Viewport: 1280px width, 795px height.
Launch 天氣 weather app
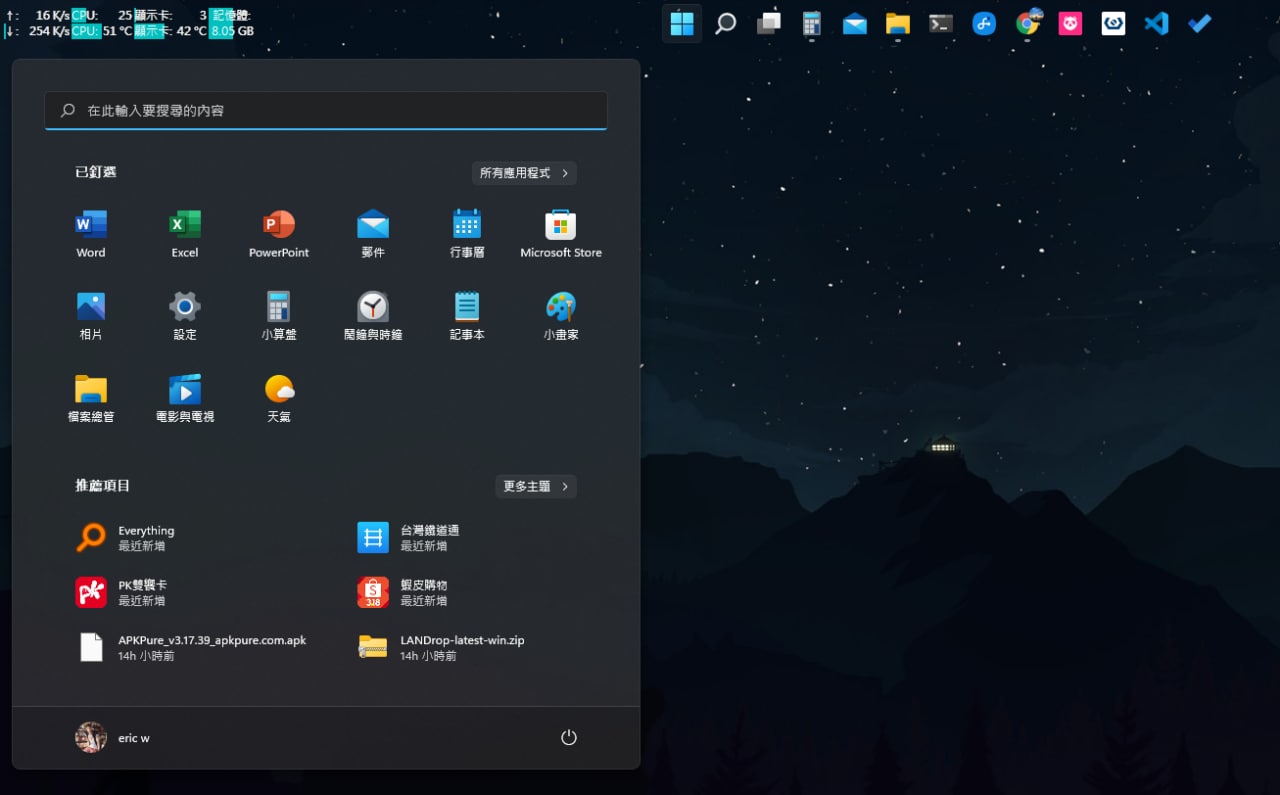click(x=279, y=398)
